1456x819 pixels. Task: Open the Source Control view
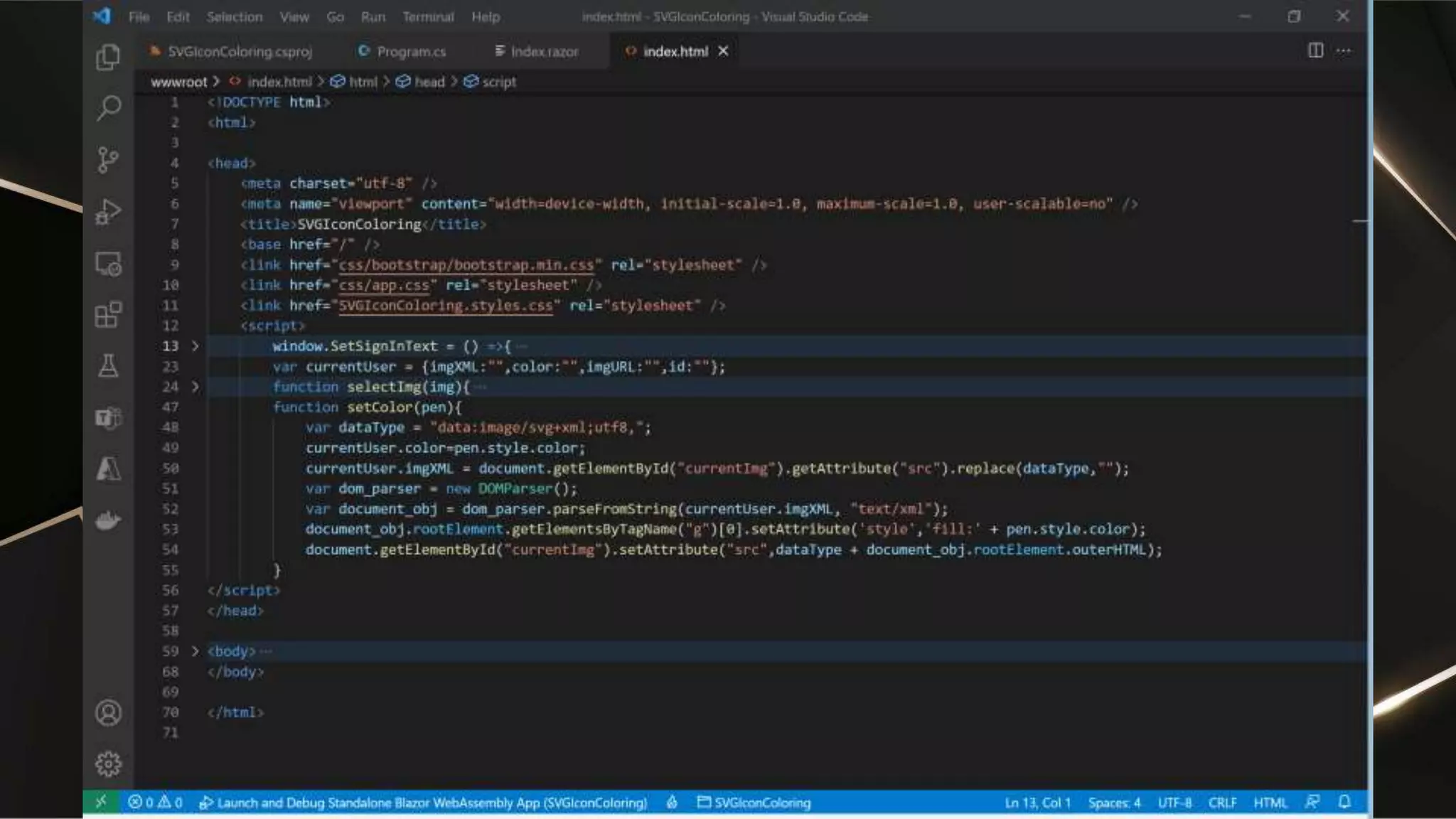(x=108, y=160)
